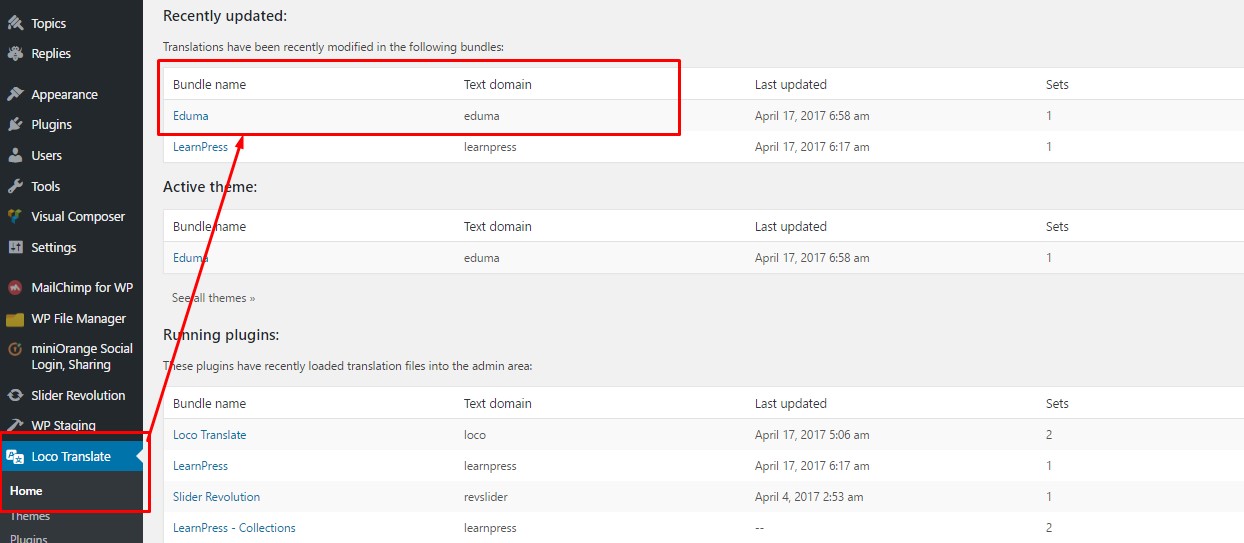
Task: Click Text domain header in Active theme table
Action: tap(498, 227)
